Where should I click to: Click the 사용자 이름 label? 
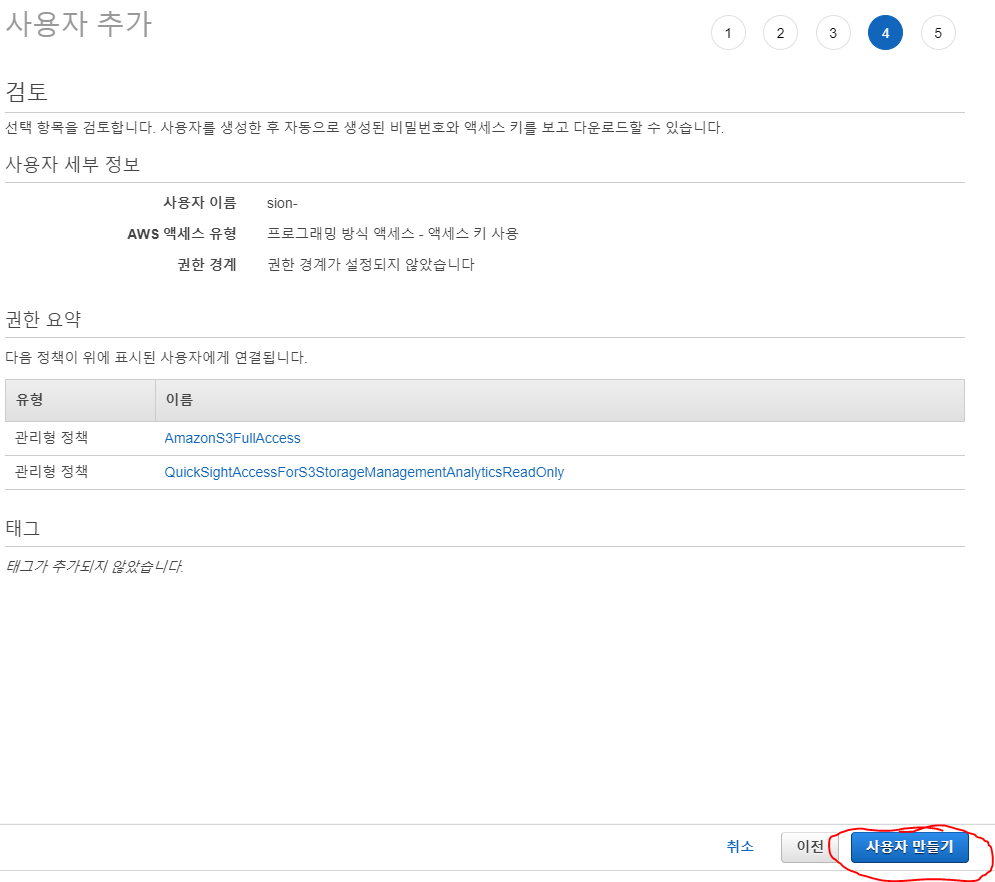coord(200,202)
